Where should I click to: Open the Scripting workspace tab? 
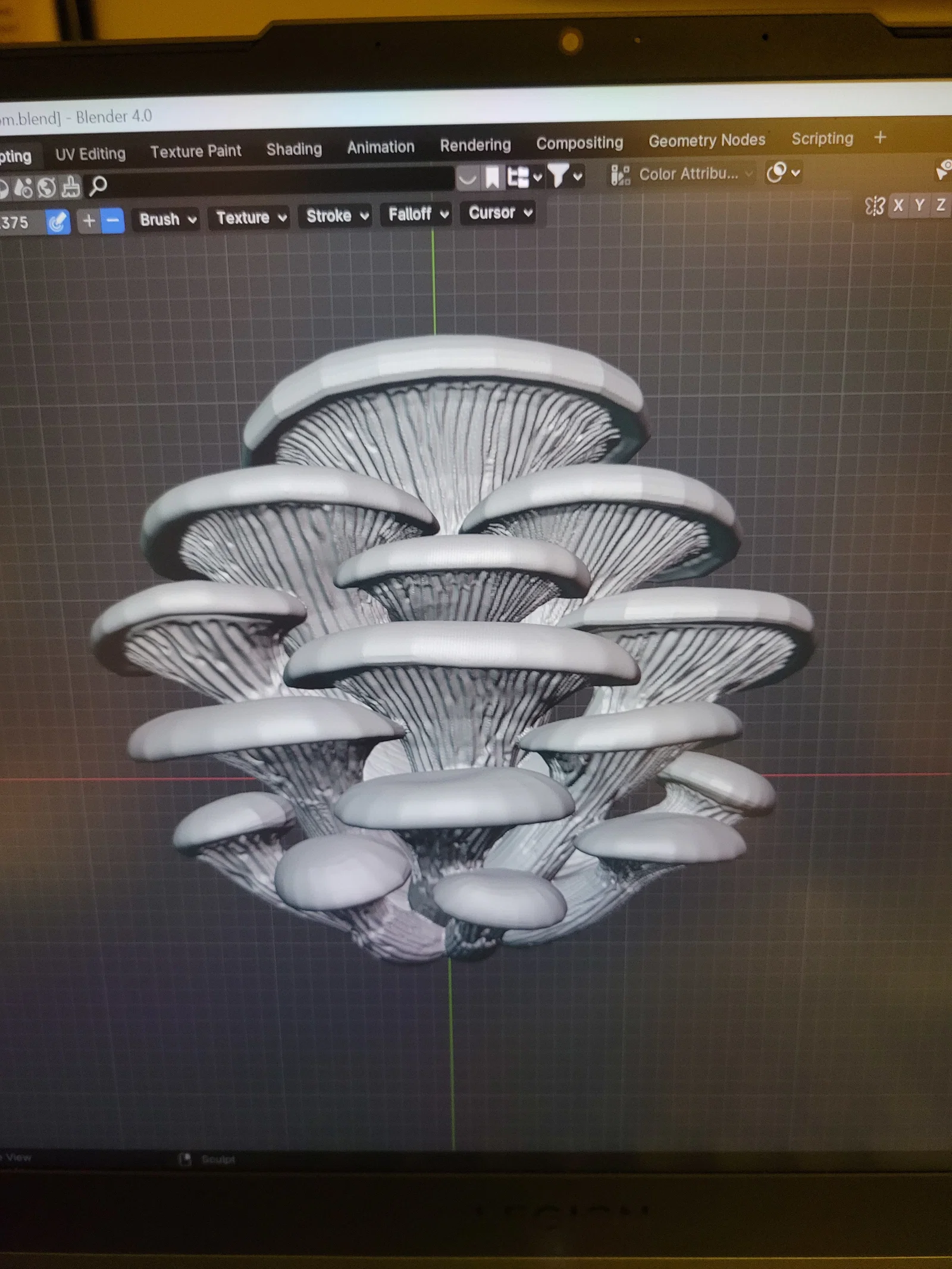(822, 139)
